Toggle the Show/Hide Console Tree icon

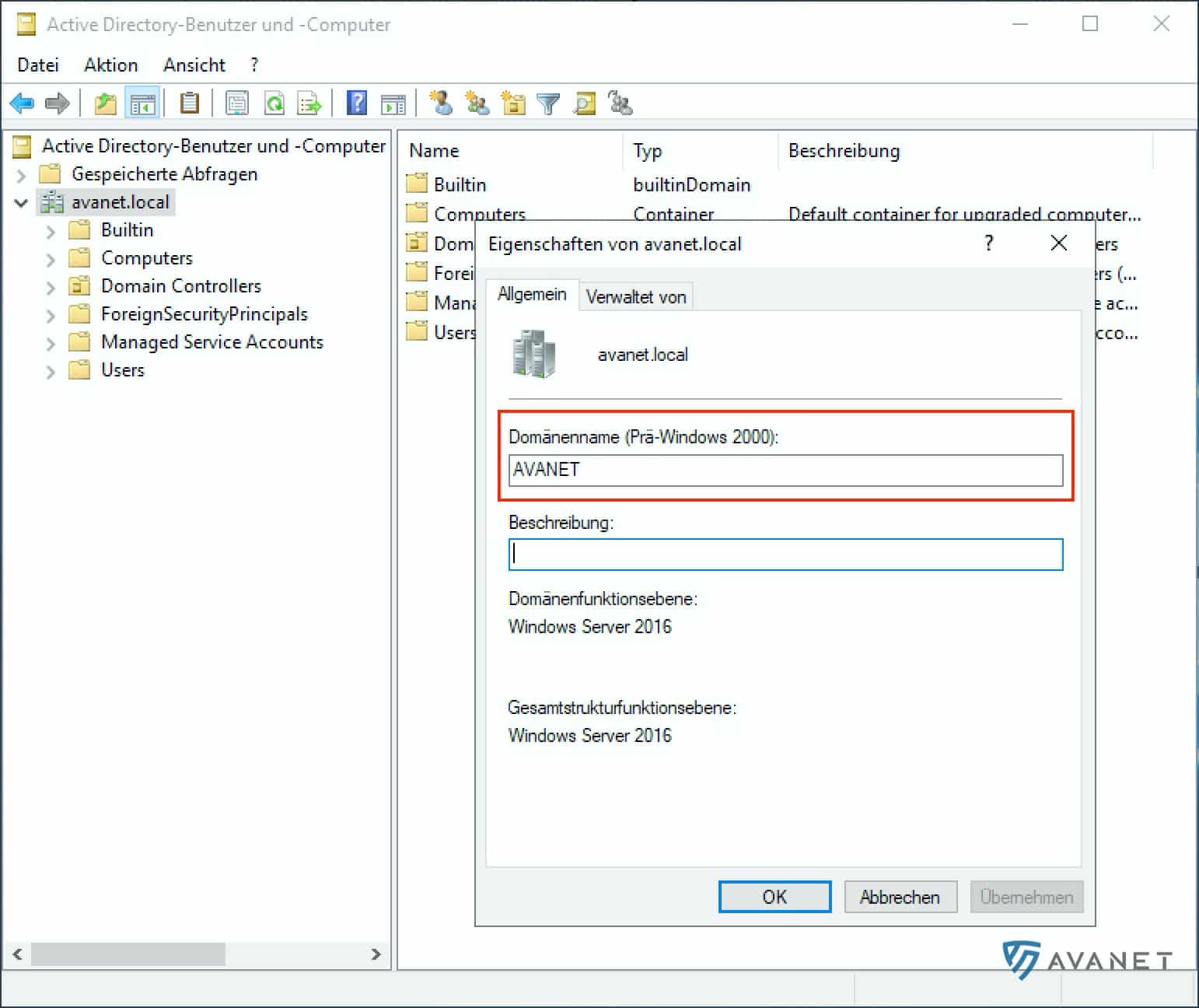142,103
